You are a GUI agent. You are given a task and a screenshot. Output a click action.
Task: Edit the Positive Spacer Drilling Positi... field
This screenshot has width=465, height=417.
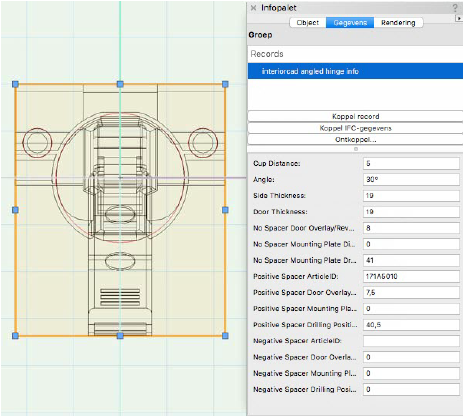(x=411, y=325)
